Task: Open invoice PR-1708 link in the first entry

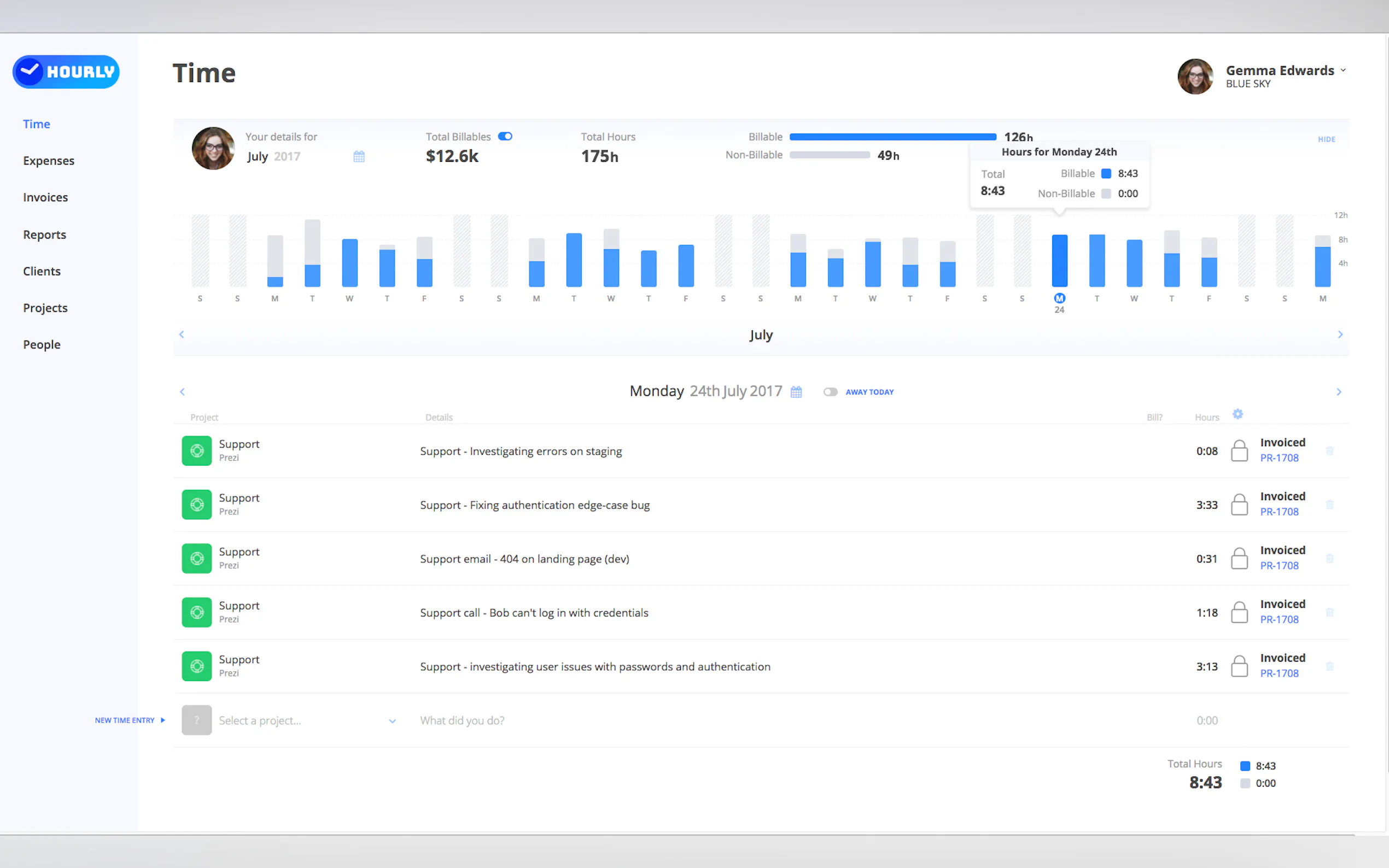Action: pyautogui.click(x=1279, y=458)
